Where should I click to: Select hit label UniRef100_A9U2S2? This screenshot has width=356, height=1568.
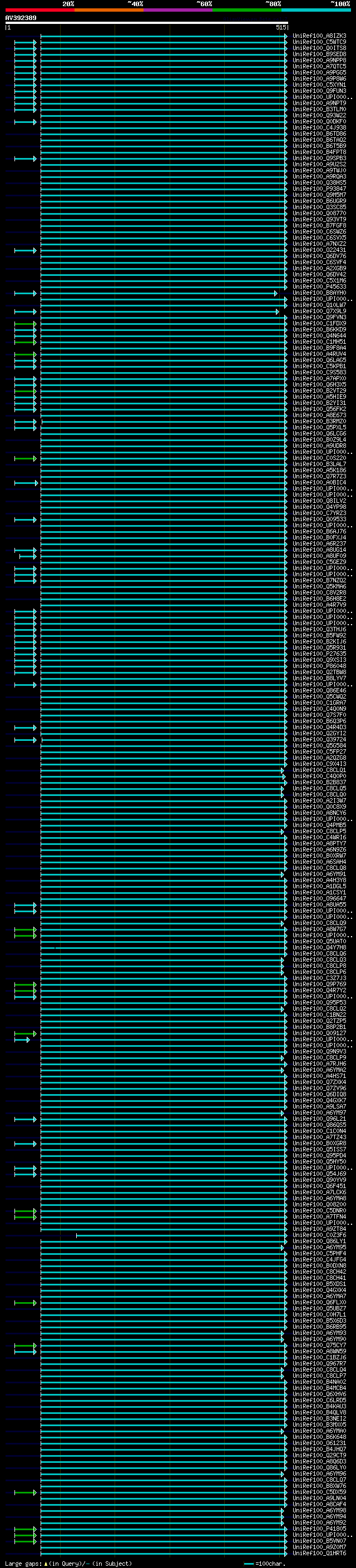coord(319,164)
